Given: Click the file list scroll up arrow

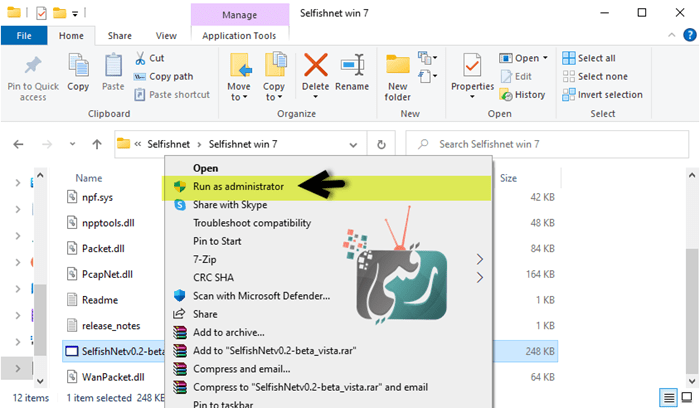Looking at the screenshot, I should 692,175.
